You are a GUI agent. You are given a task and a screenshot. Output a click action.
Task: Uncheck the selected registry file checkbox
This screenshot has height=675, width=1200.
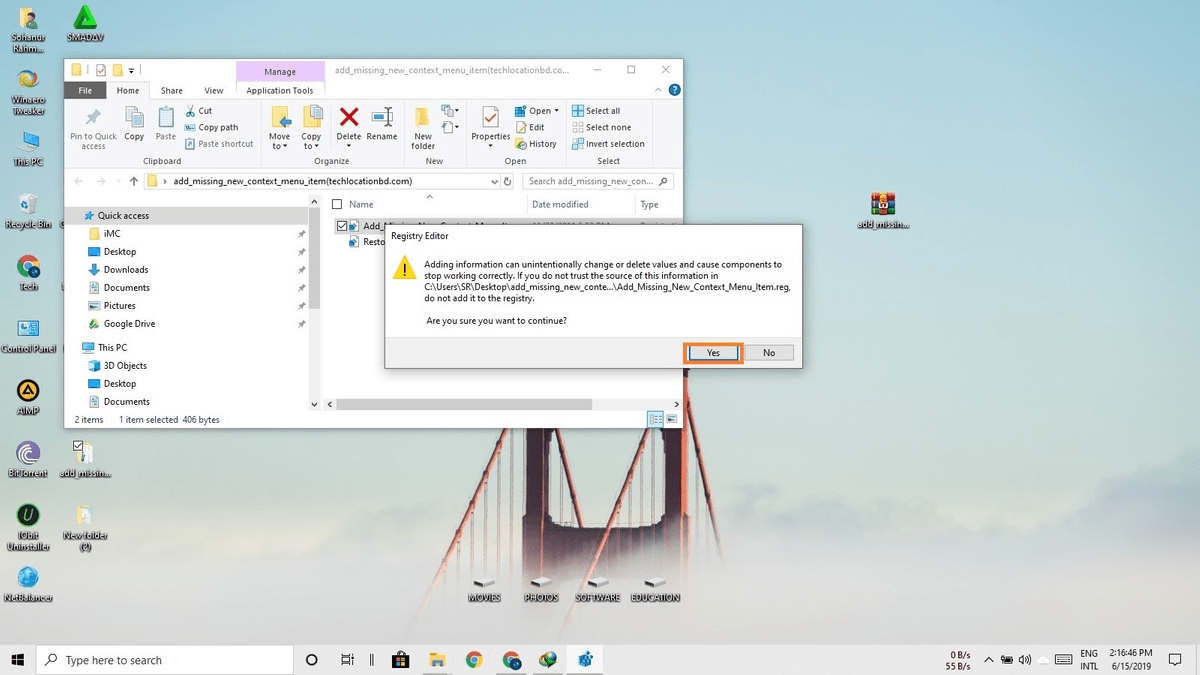pyautogui.click(x=342, y=225)
